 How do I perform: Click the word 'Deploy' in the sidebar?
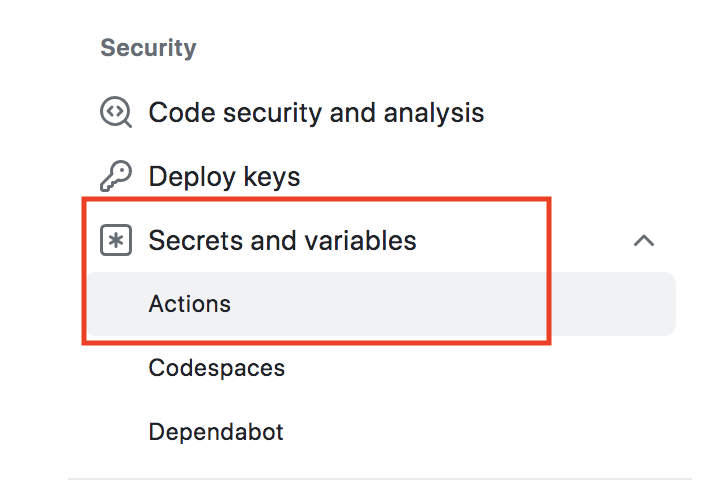click(192, 177)
